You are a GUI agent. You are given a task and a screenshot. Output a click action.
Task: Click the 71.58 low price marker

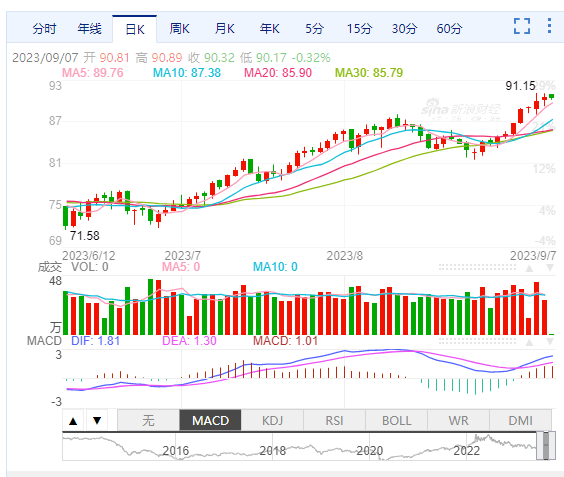(x=85, y=236)
